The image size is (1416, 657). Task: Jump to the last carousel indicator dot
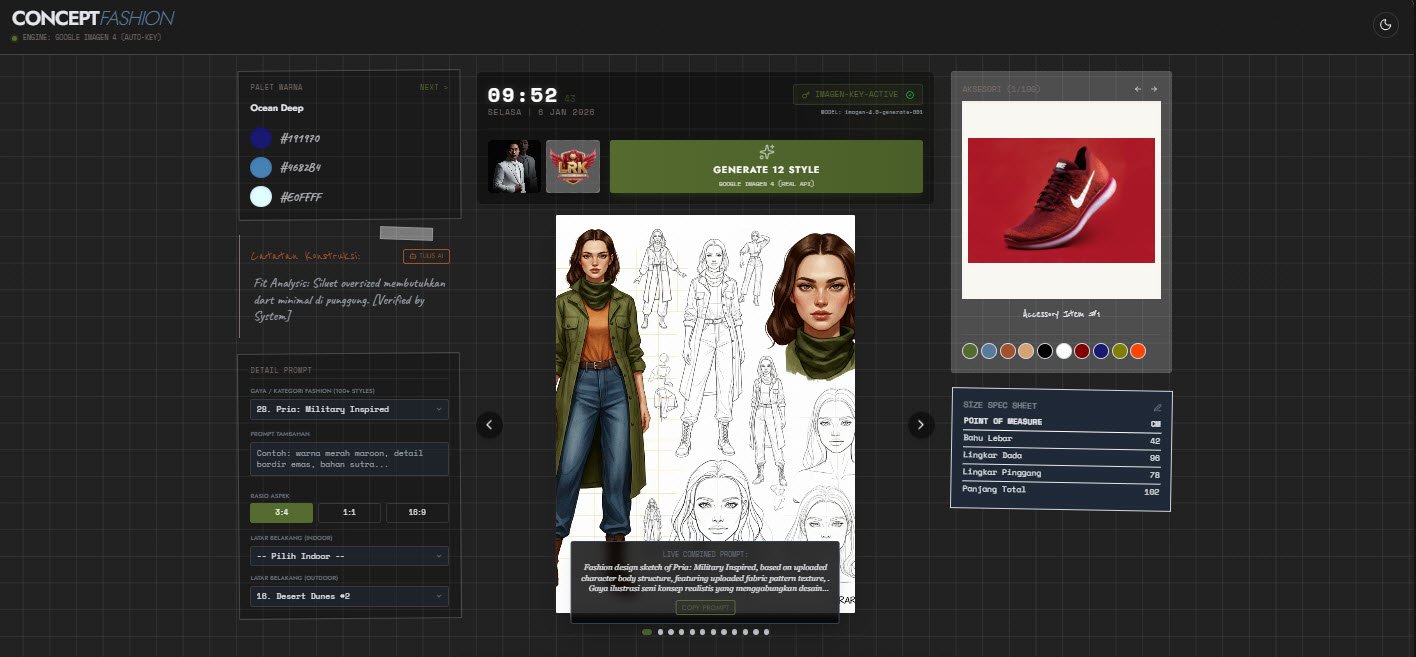767,632
